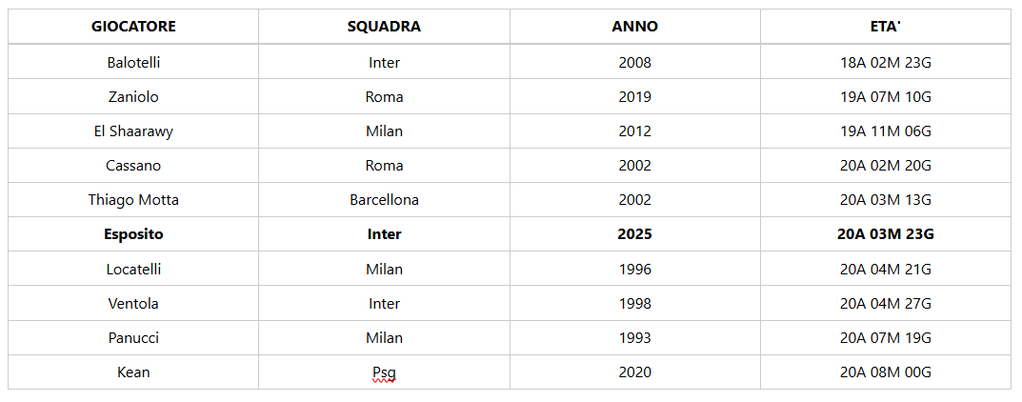Click the Locatelli name cell
Image resolution: width=1022 pixels, height=402 pixels.
tap(133, 269)
